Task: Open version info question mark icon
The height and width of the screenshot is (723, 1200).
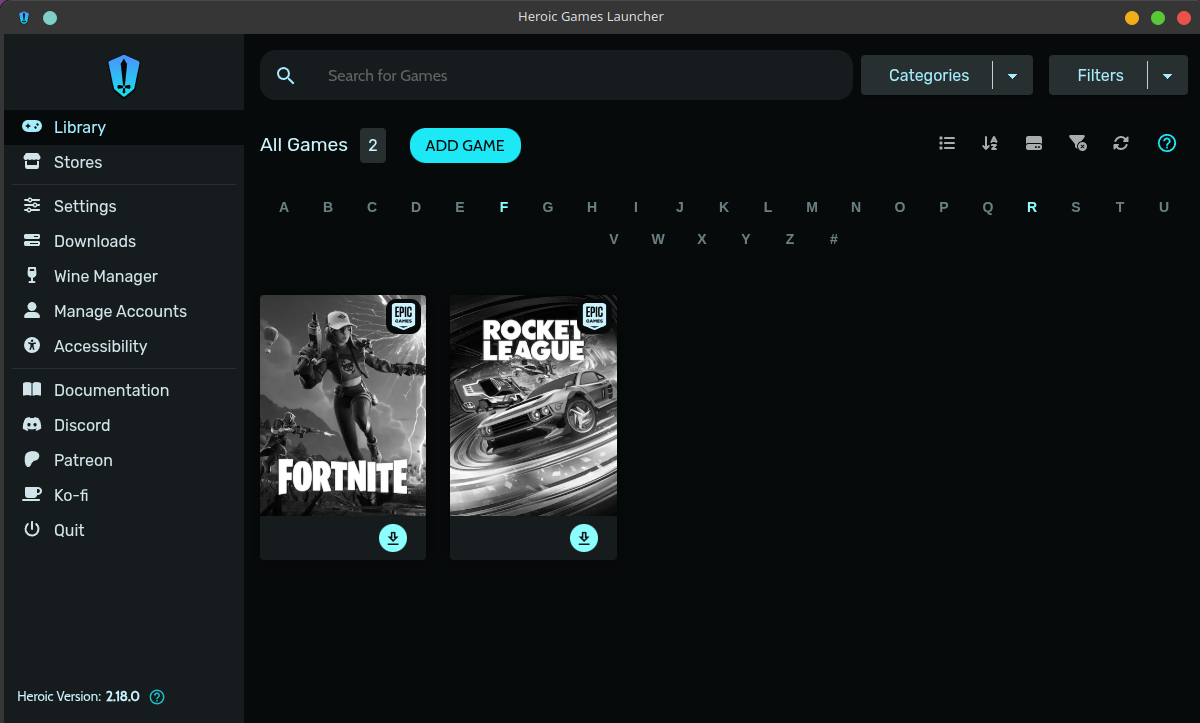Action: pyautogui.click(x=156, y=697)
